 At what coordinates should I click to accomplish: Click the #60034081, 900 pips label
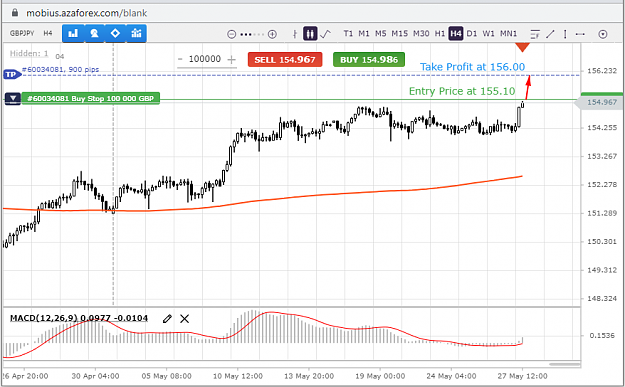61,70
